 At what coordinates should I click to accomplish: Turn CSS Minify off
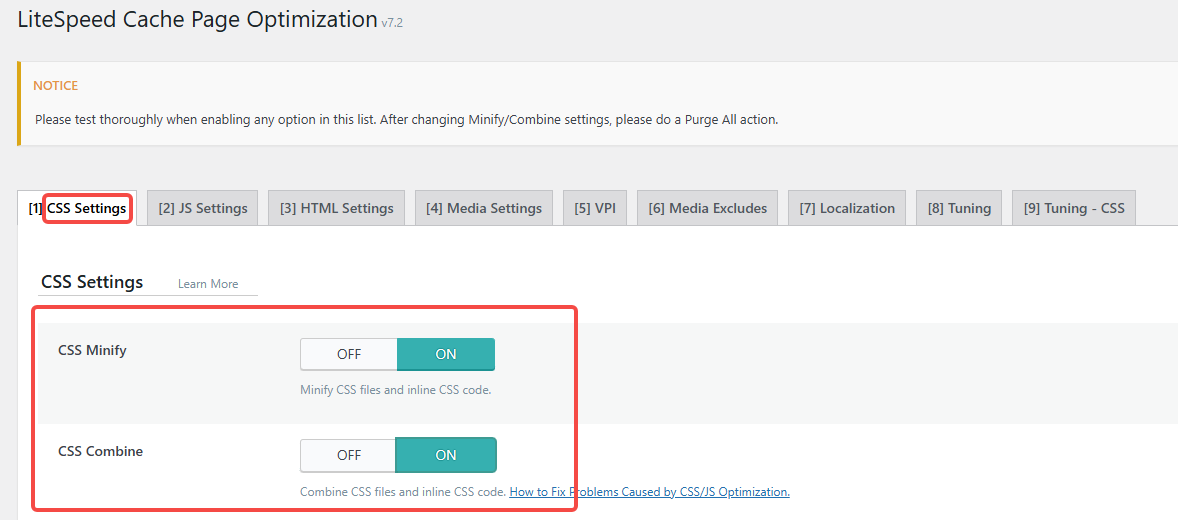[349, 354]
